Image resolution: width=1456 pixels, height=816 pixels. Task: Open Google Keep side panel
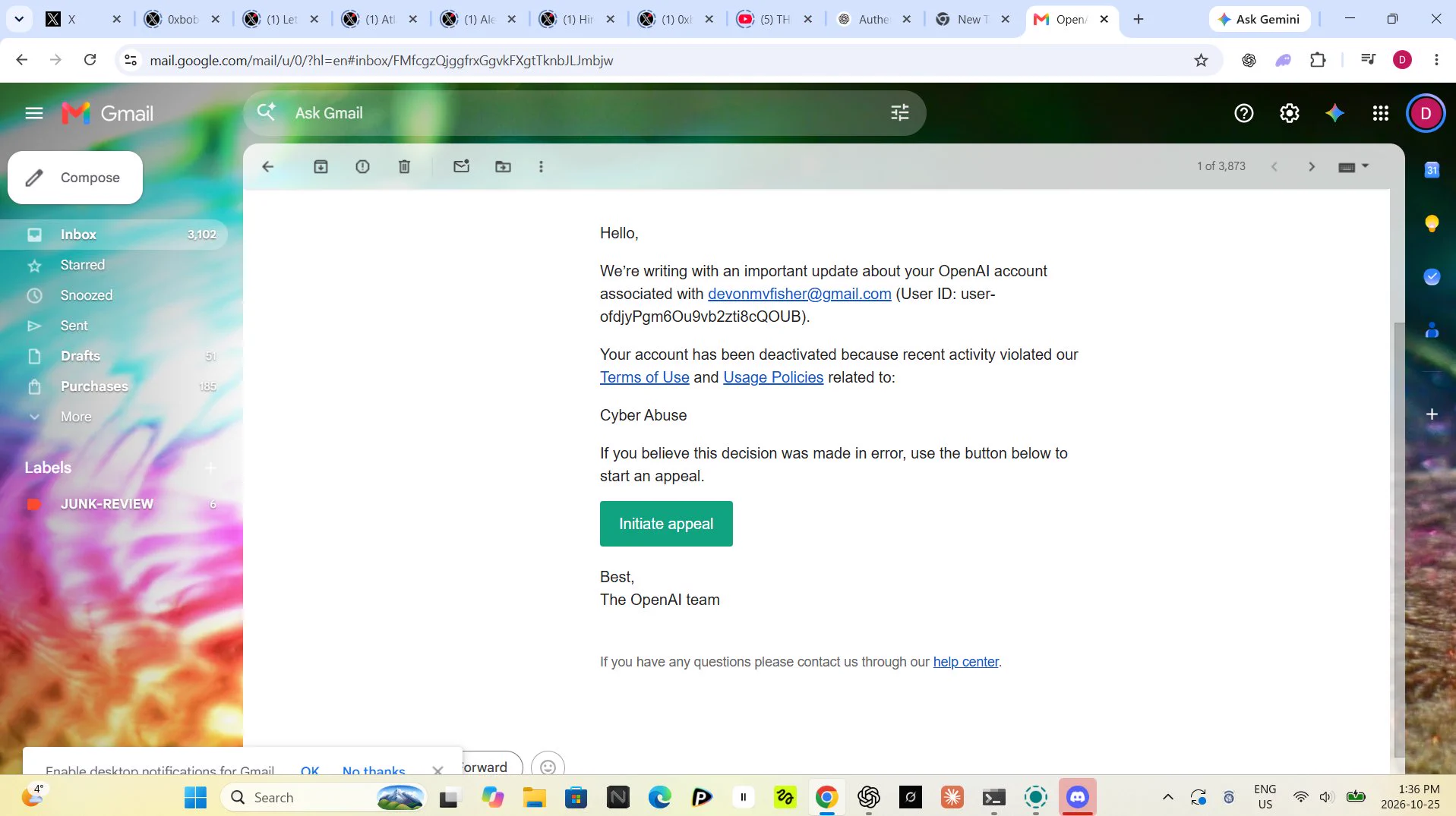pos(1432,223)
